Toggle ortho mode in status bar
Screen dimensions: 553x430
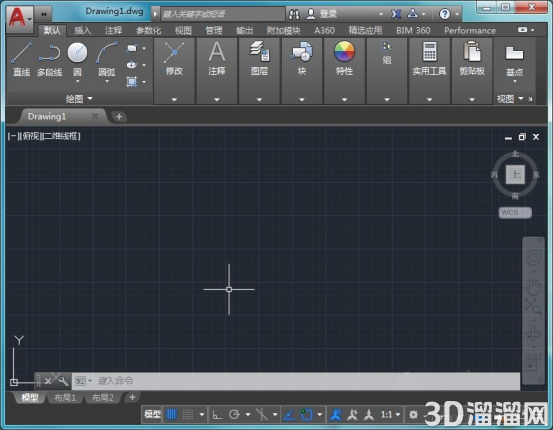click(x=217, y=414)
